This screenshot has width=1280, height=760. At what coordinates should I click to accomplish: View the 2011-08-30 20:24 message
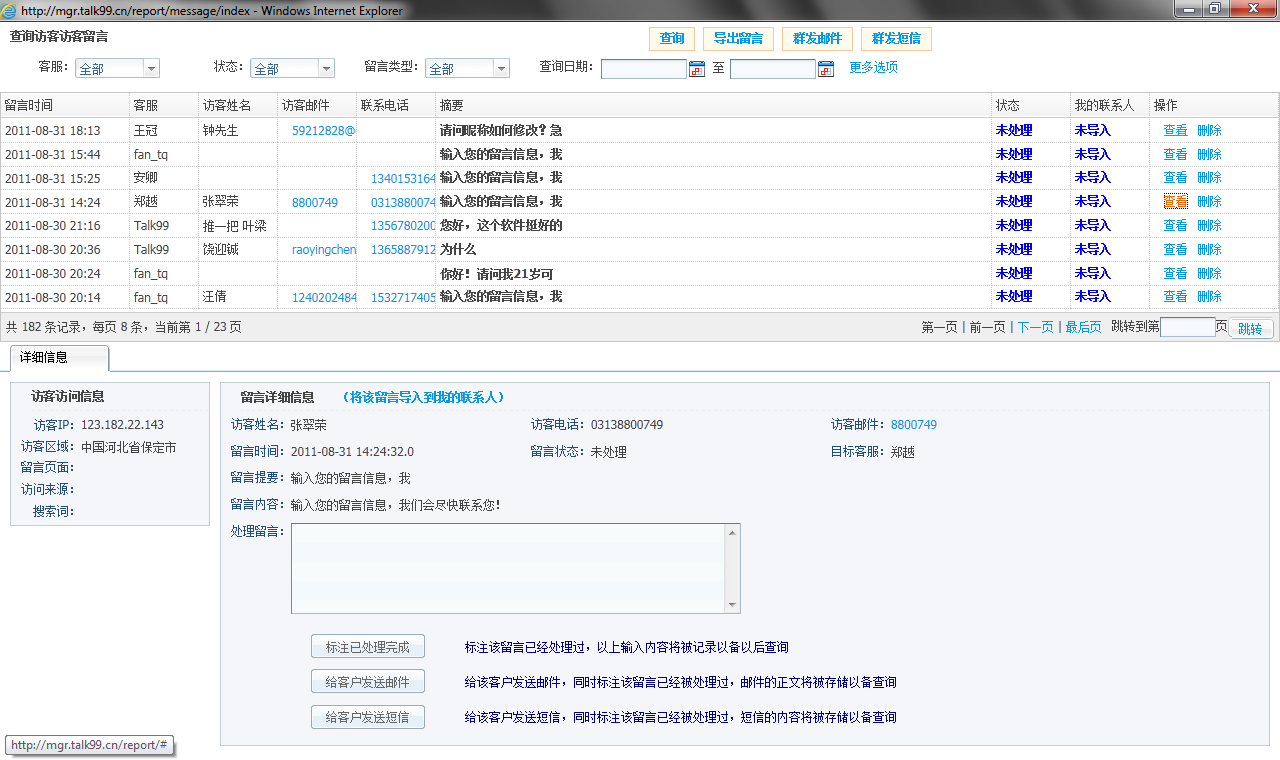coord(1175,273)
